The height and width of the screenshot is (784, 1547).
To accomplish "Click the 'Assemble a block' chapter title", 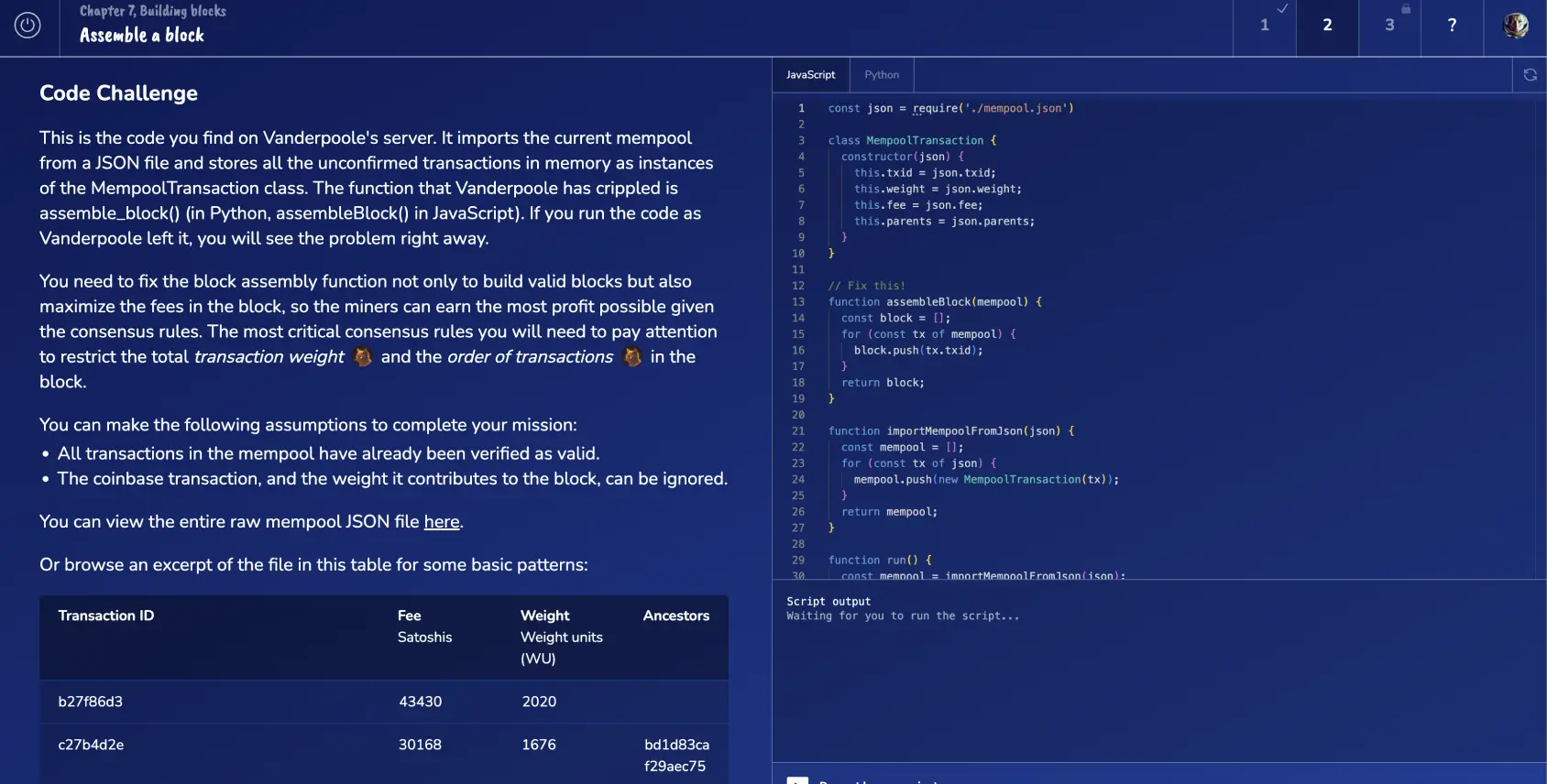I will (x=142, y=36).
